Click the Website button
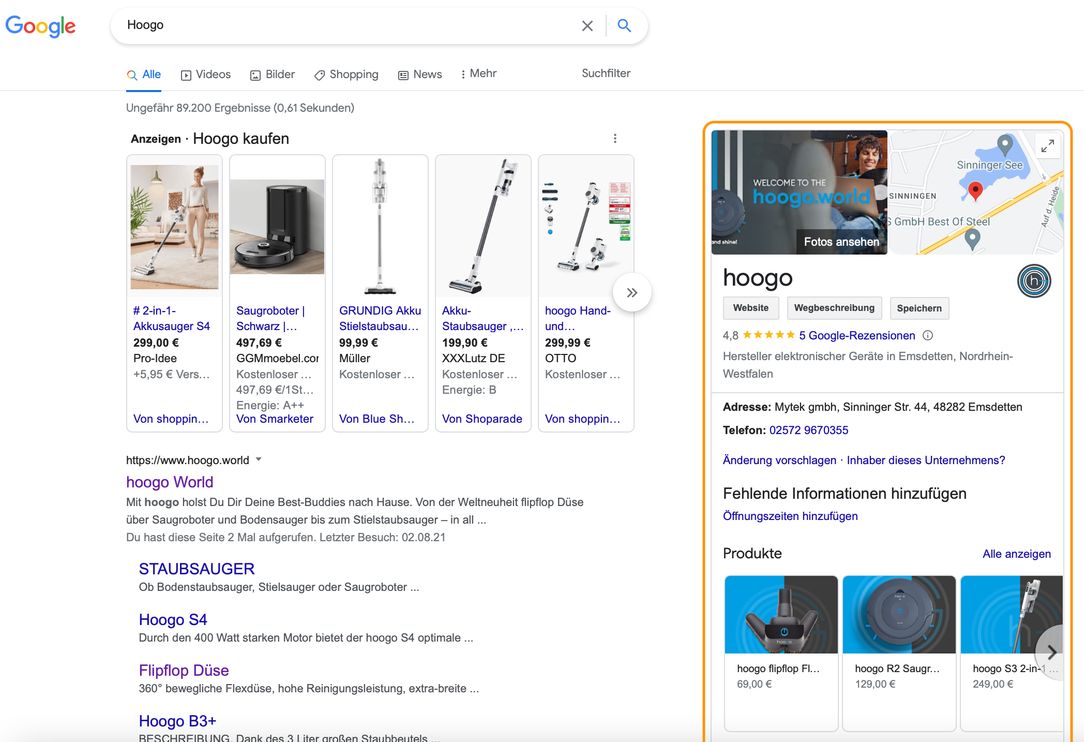 coord(751,308)
